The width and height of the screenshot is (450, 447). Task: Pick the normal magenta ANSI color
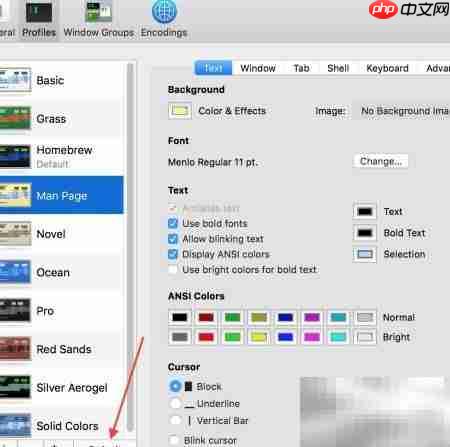(x=312, y=317)
